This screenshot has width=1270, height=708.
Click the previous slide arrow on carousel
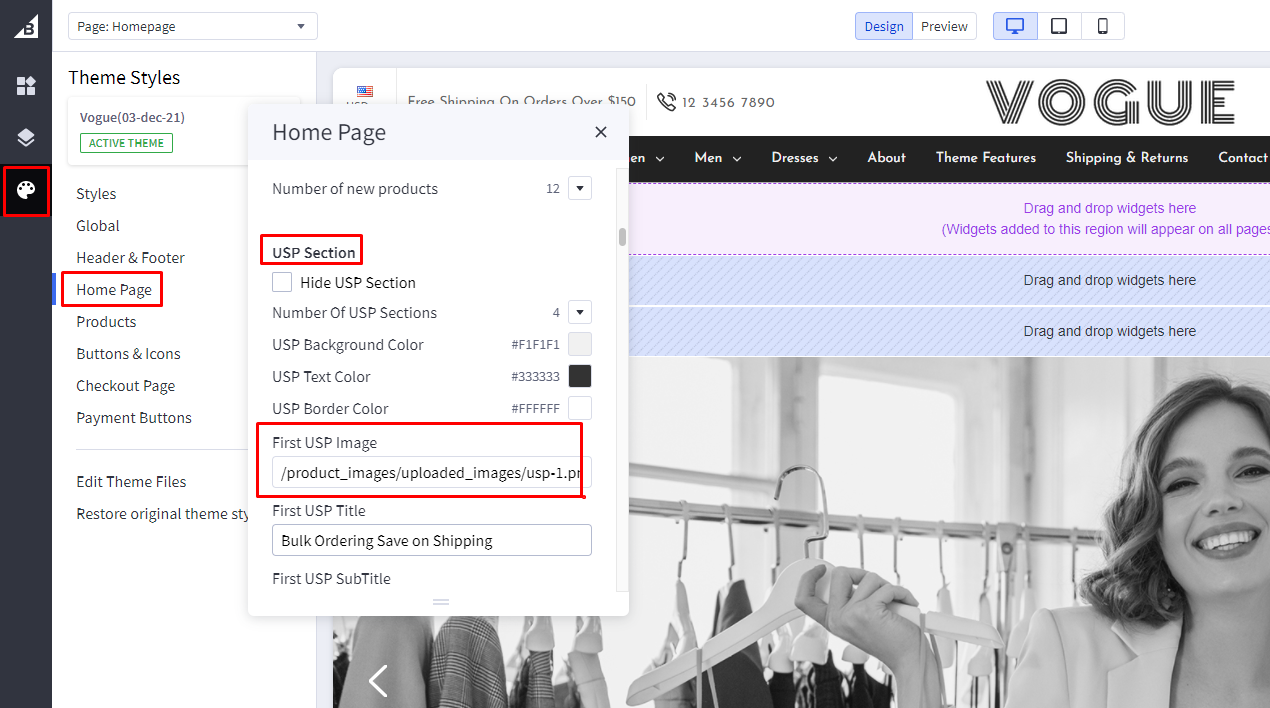coord(378,681)
